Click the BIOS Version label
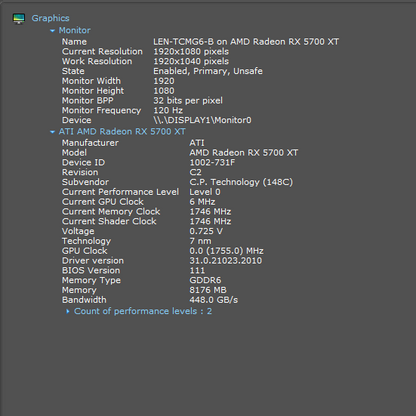The width and height of the screenshot is (416, 416). point(91,271)
